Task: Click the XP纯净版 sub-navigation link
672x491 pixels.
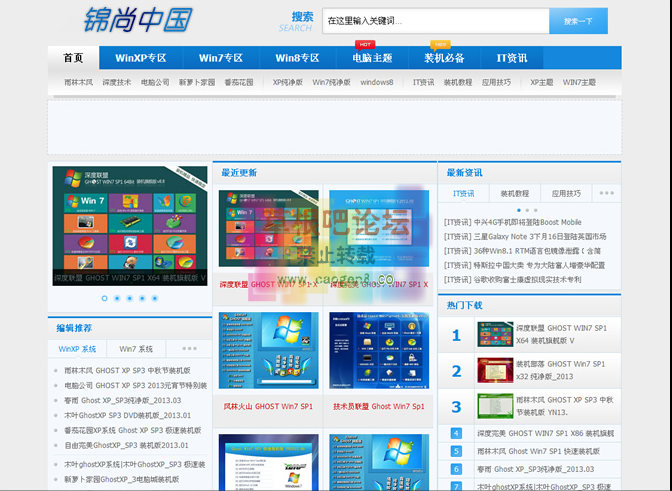Action: (x=288, y=82)
